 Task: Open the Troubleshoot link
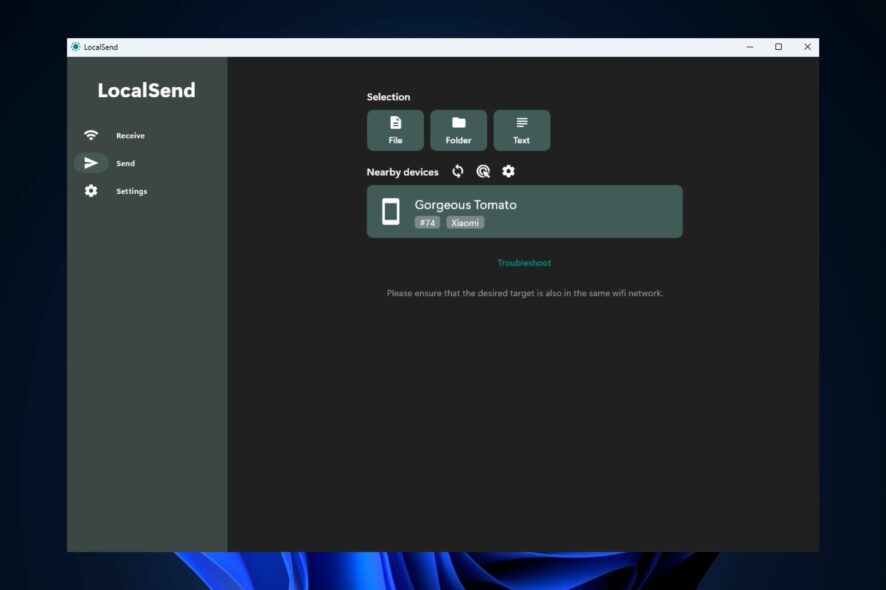(524, 262)
